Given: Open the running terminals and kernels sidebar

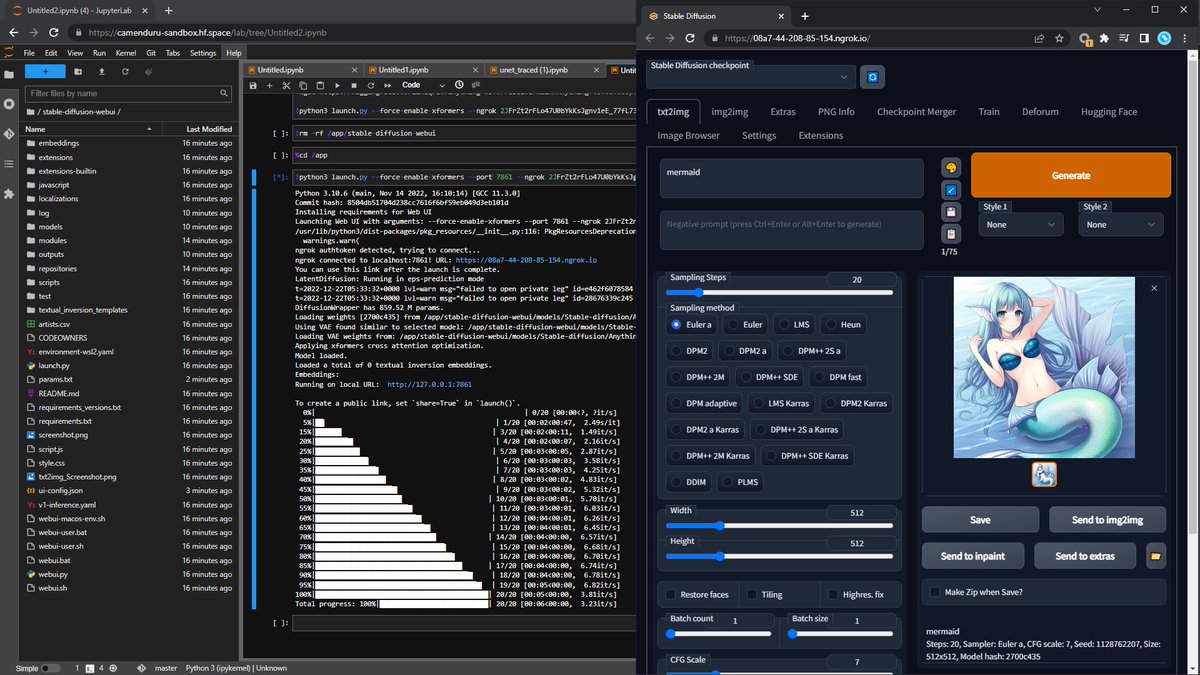Looking at the screenshot, I should click(9, 103).
